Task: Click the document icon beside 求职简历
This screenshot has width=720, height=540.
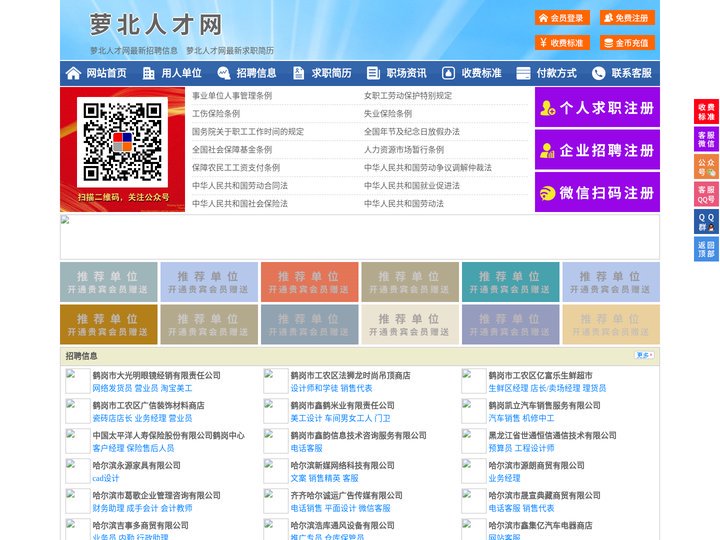Action: pyautogui.click(x=298, y=73)
